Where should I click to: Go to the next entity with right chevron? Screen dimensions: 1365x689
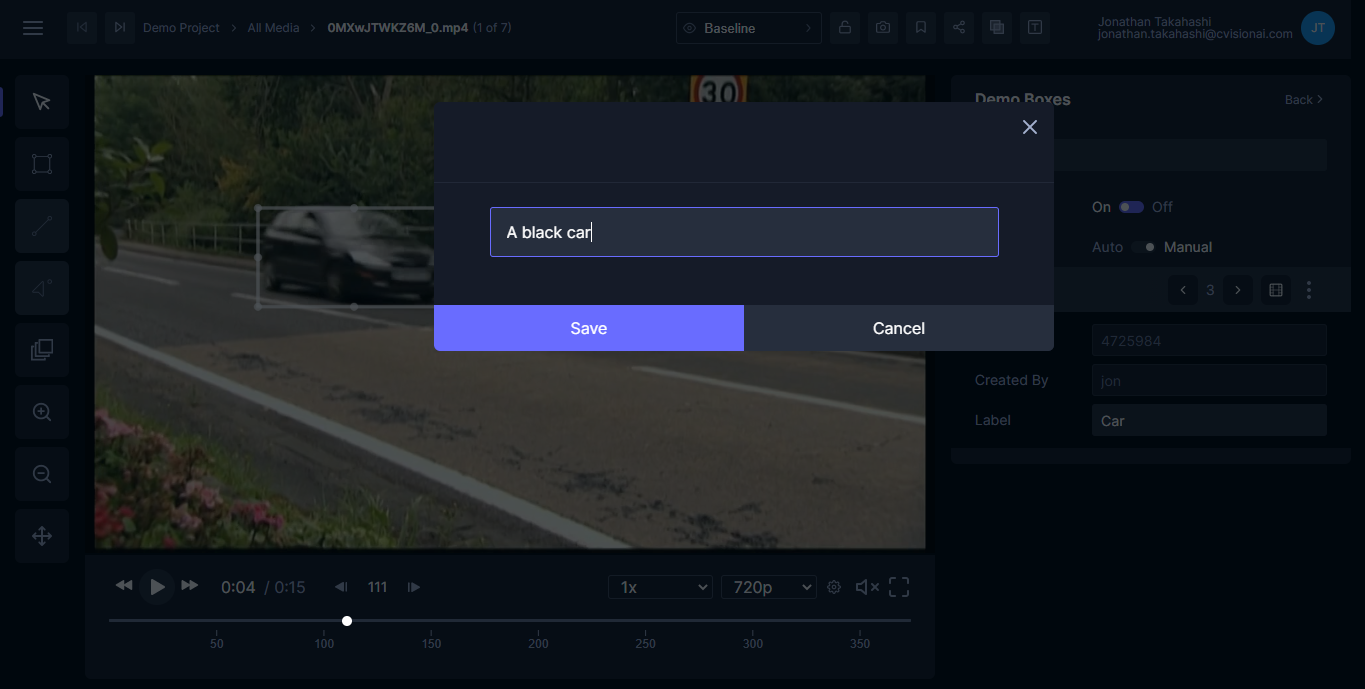tap(1238, 290)
